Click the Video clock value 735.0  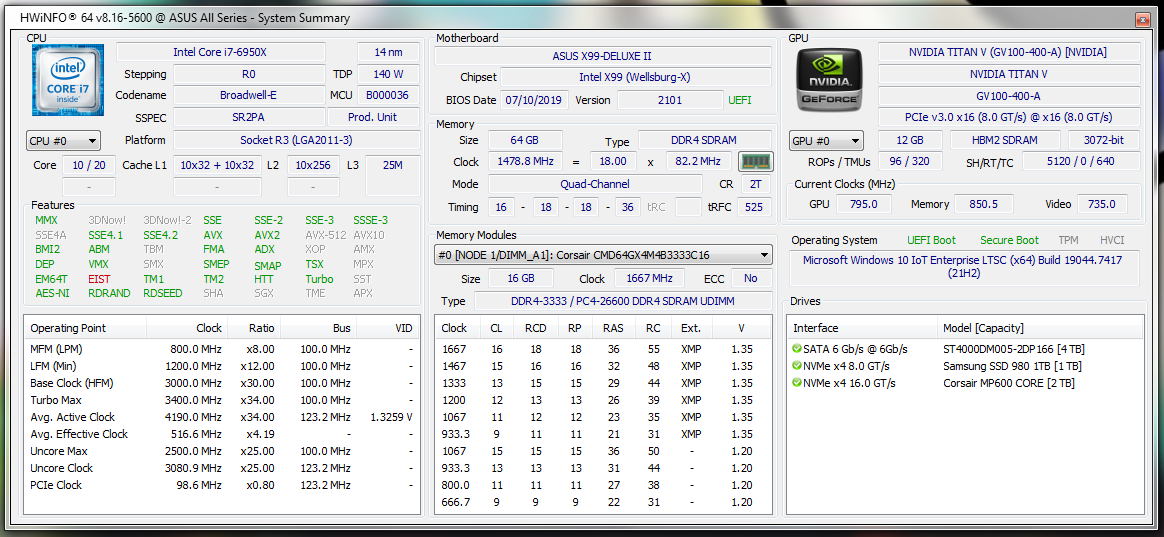click(1101, 204)
